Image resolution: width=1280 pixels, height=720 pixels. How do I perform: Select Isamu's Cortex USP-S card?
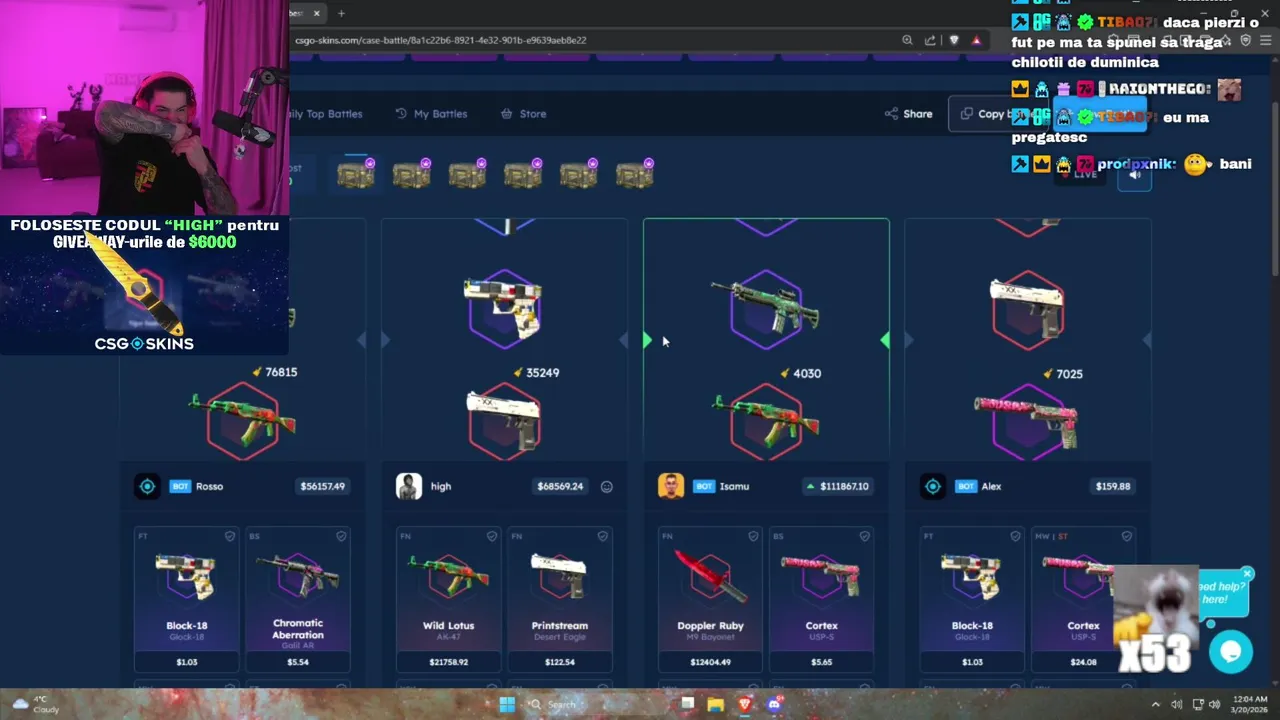[x=821, y=599]
